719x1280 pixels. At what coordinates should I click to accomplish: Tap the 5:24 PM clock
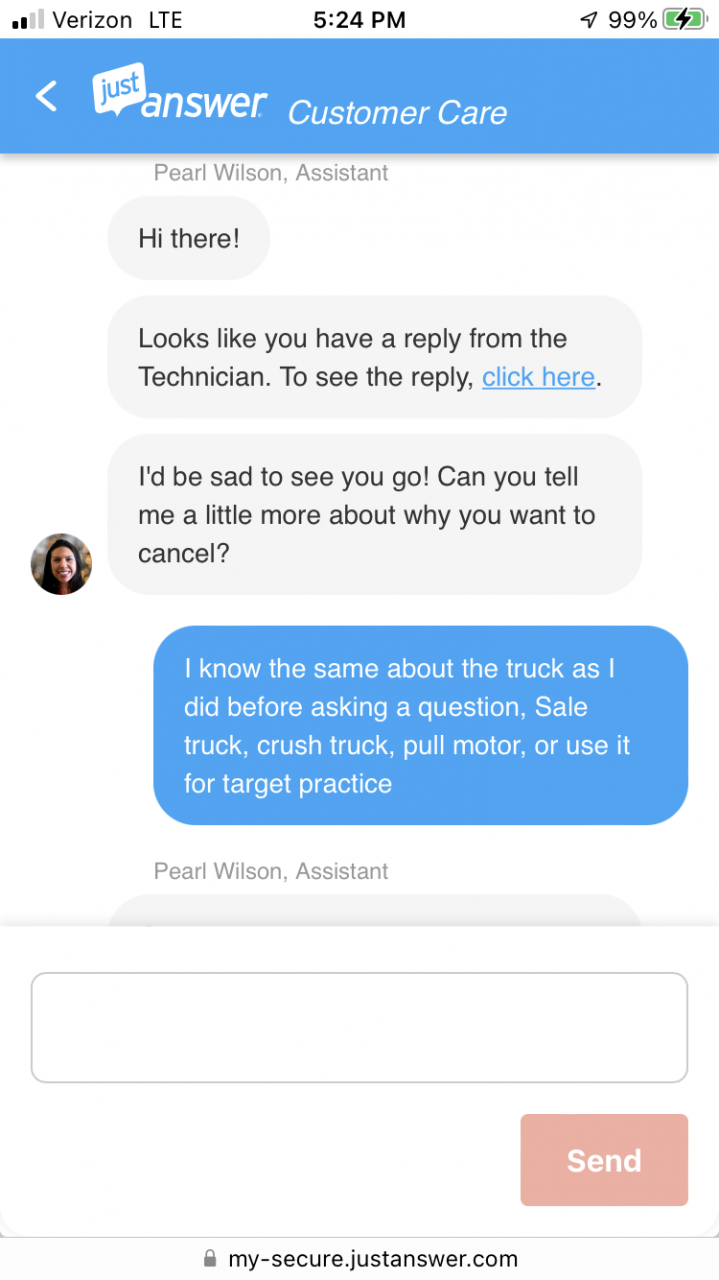coord(359,19)
